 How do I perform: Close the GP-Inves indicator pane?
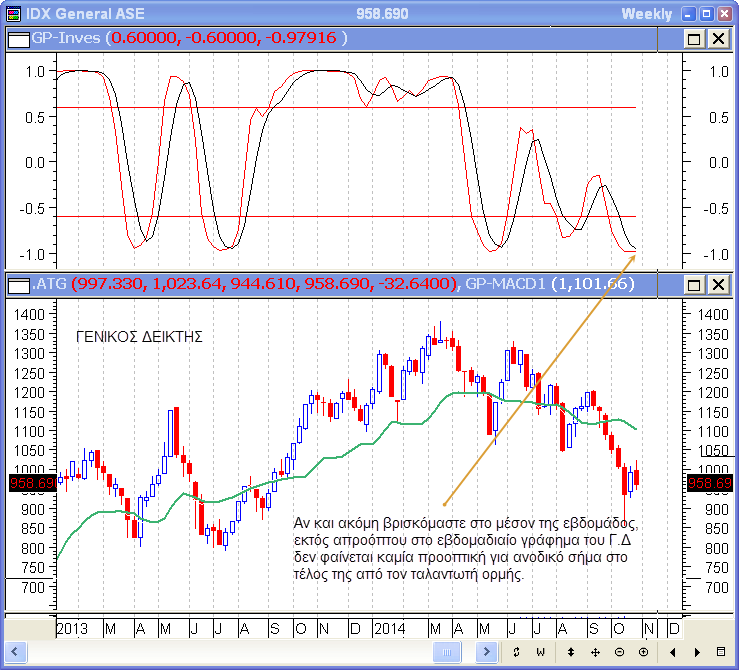point(718,38)
